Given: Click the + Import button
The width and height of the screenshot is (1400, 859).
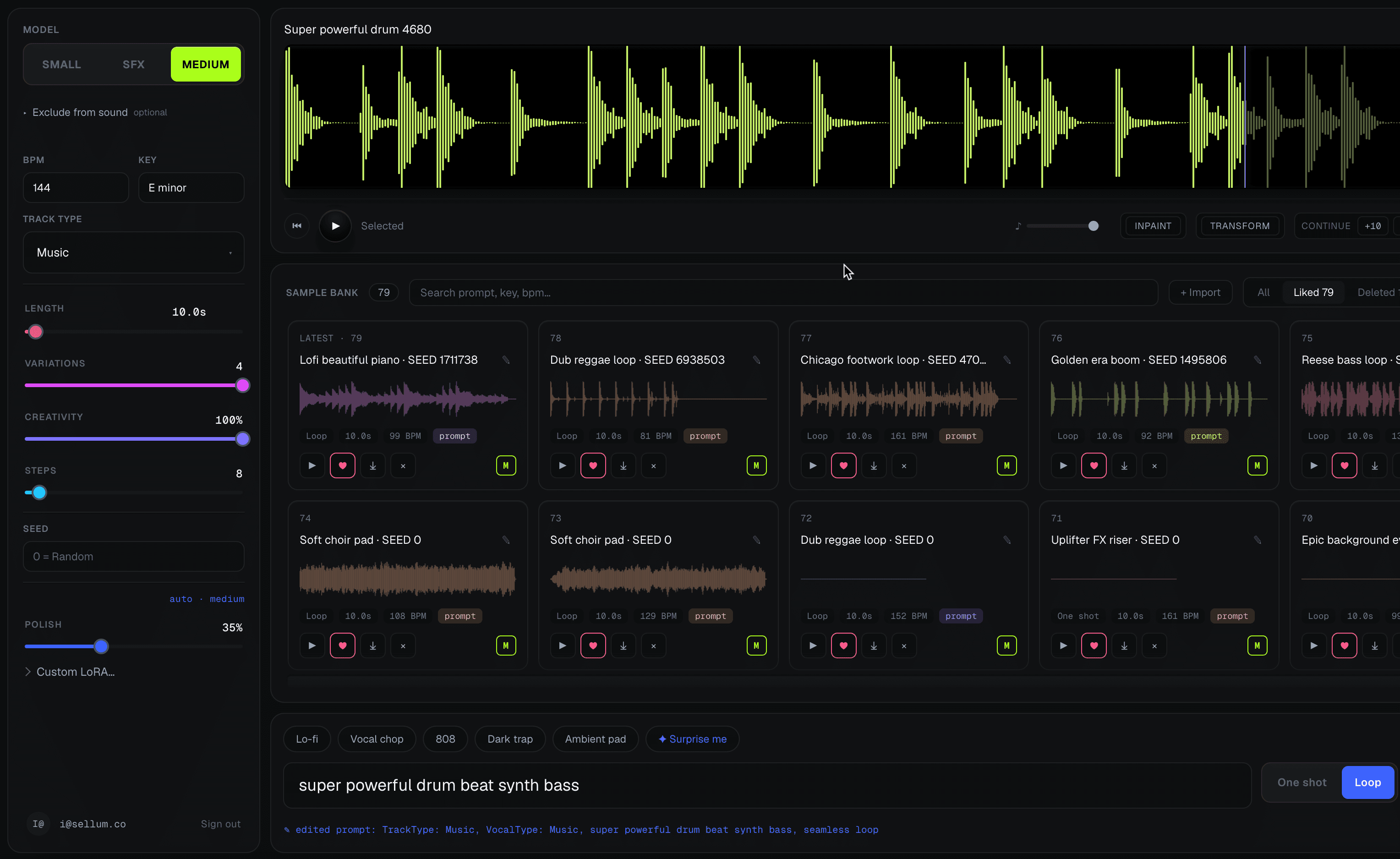Looking at the screenshot, I should click(x=1200, y=293).
